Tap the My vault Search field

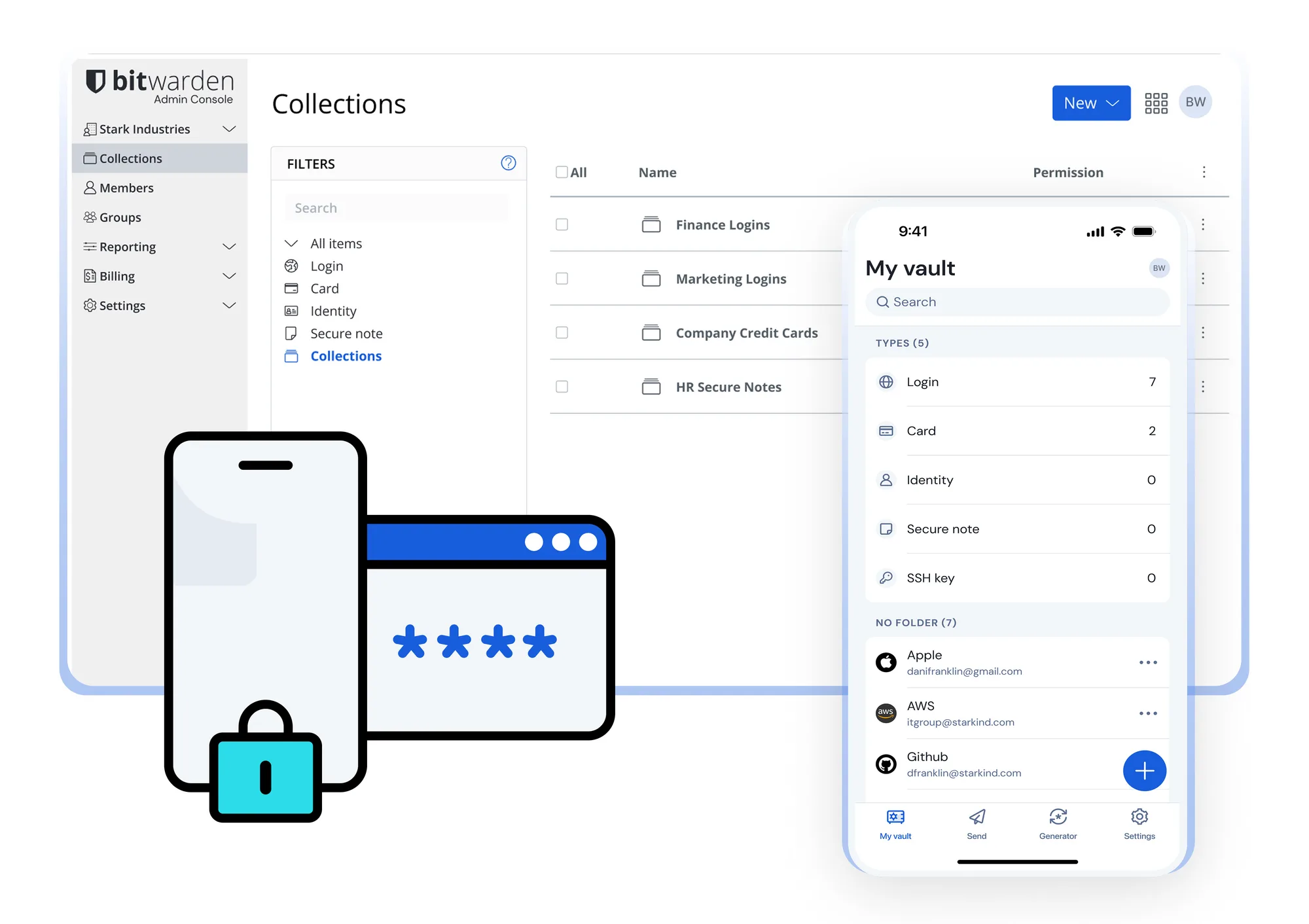(1017, 302)
